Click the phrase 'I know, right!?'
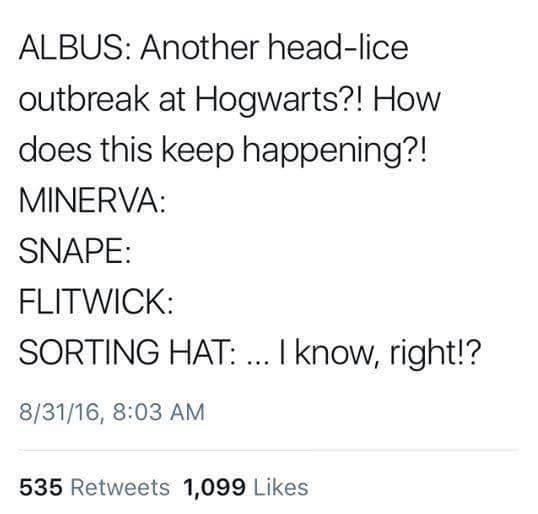This screenshot has height=514, width=538. pyautogui.click(x=379, y=353)
